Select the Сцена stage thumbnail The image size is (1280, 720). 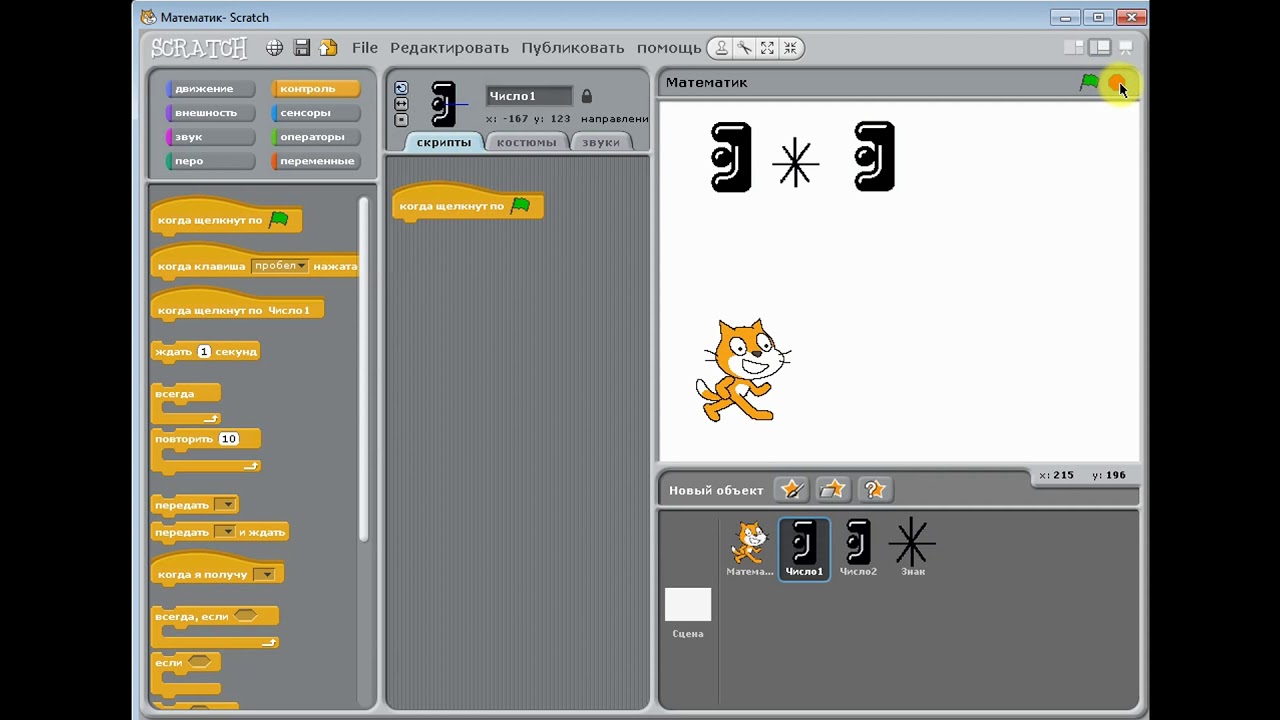(x=688, y=612)
